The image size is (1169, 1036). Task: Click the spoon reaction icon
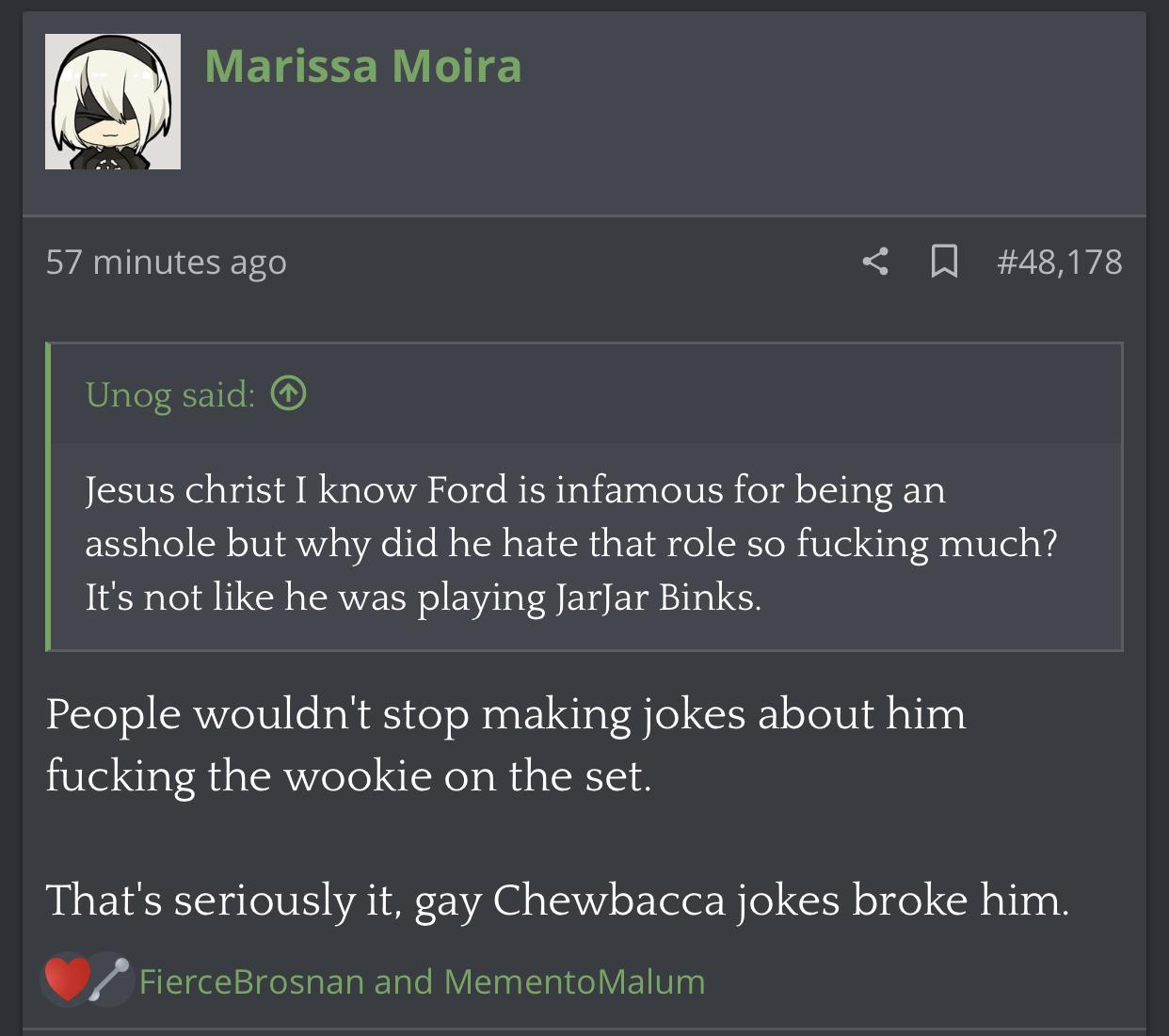(x=110, y=980)
